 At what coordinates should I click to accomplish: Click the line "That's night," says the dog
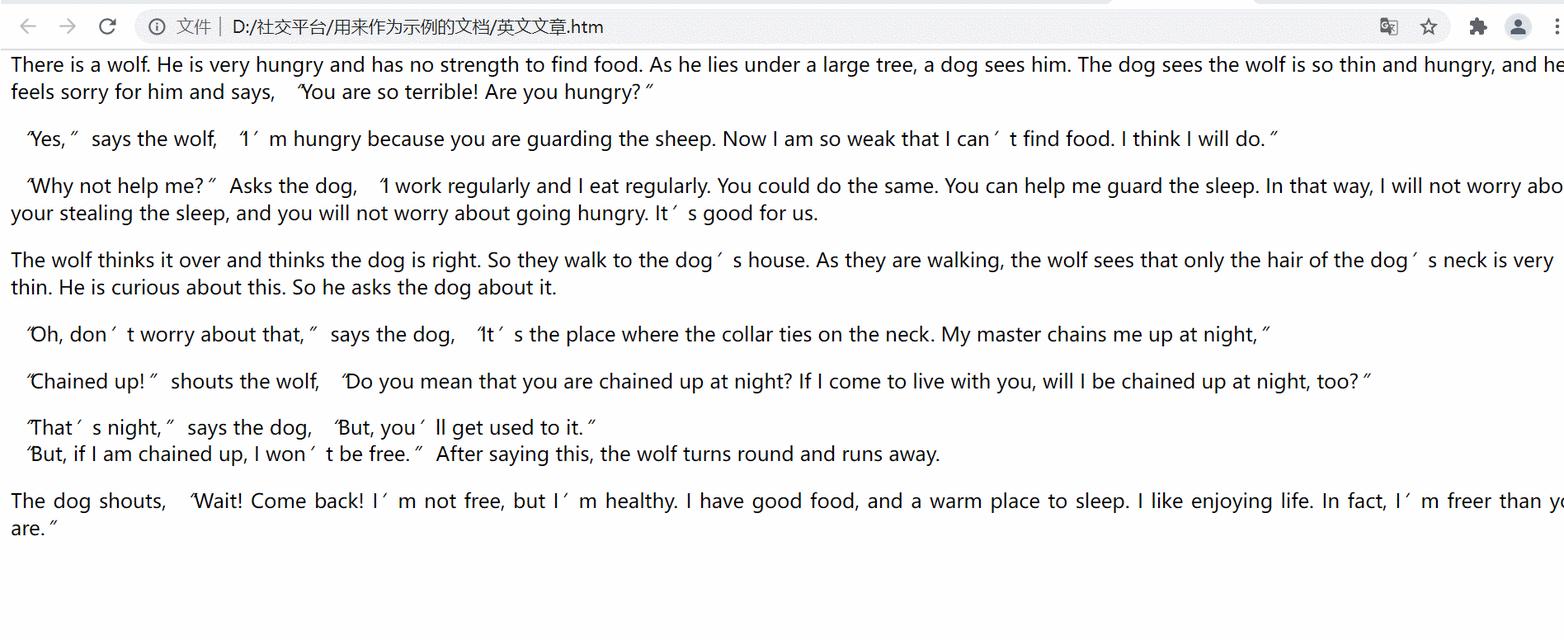pyautogui.click(x=312, y=428)
